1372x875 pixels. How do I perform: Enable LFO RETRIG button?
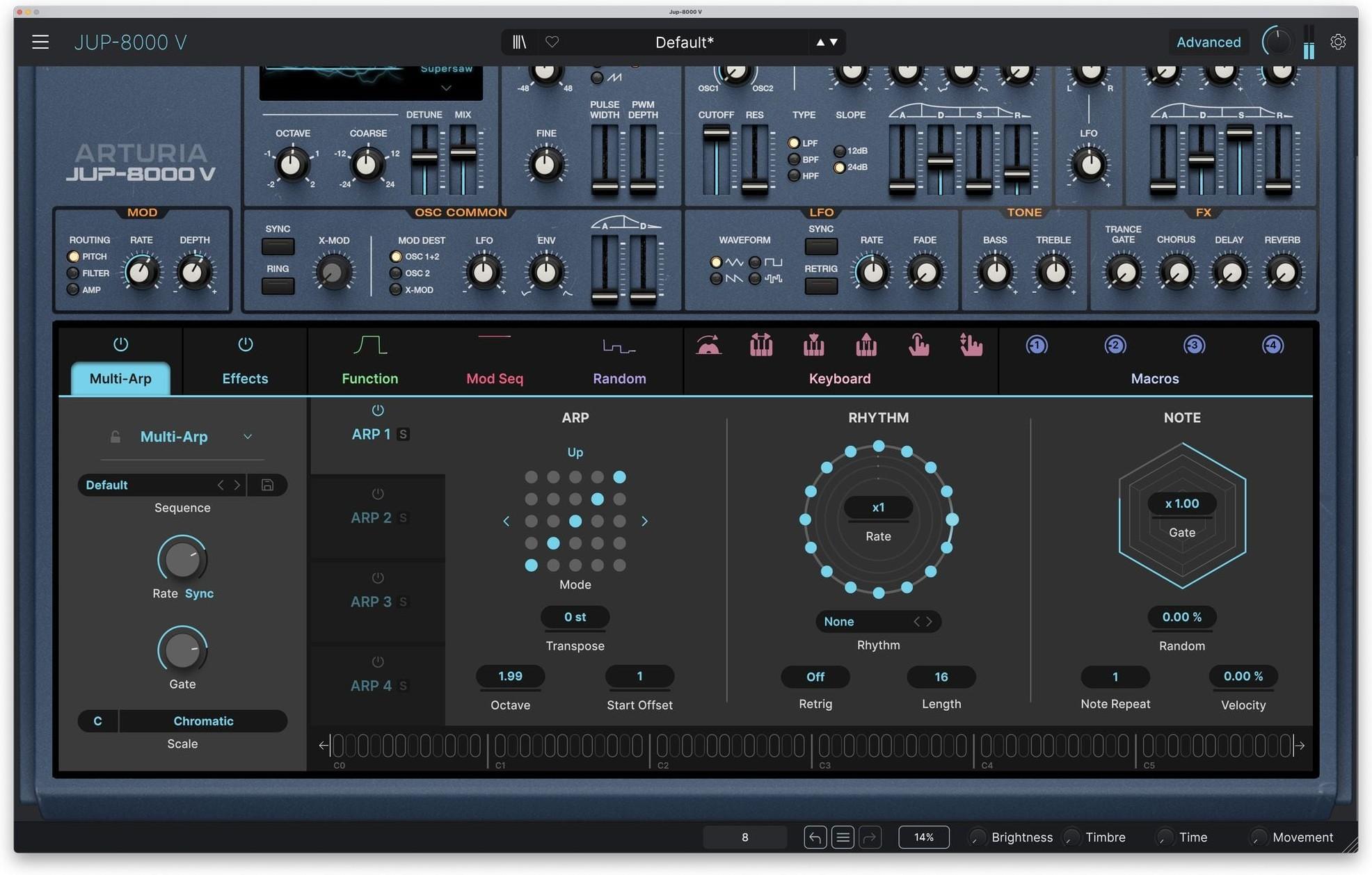tap(820, 286)
